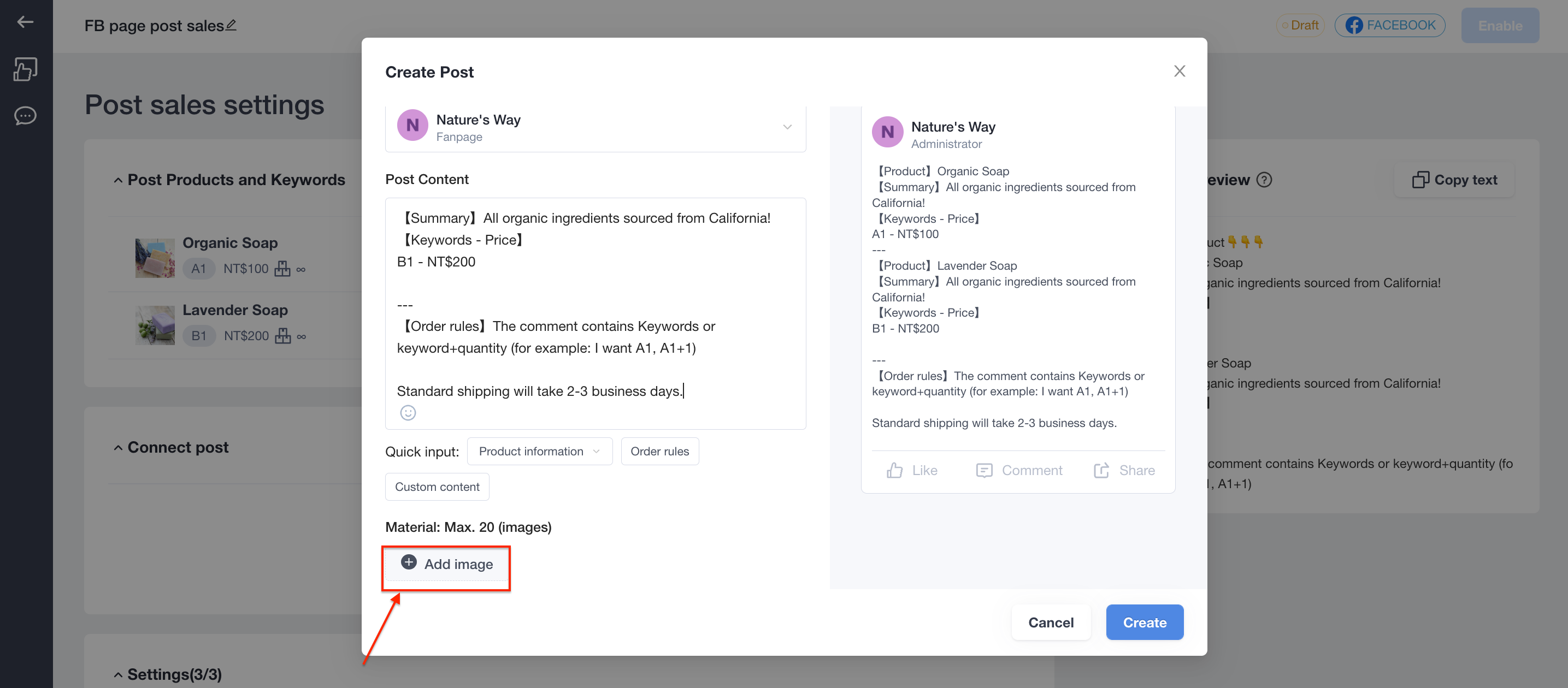This screenshot has width=1568, height=688.
Task: Click the blue Create button
Action: point(1145,622)
